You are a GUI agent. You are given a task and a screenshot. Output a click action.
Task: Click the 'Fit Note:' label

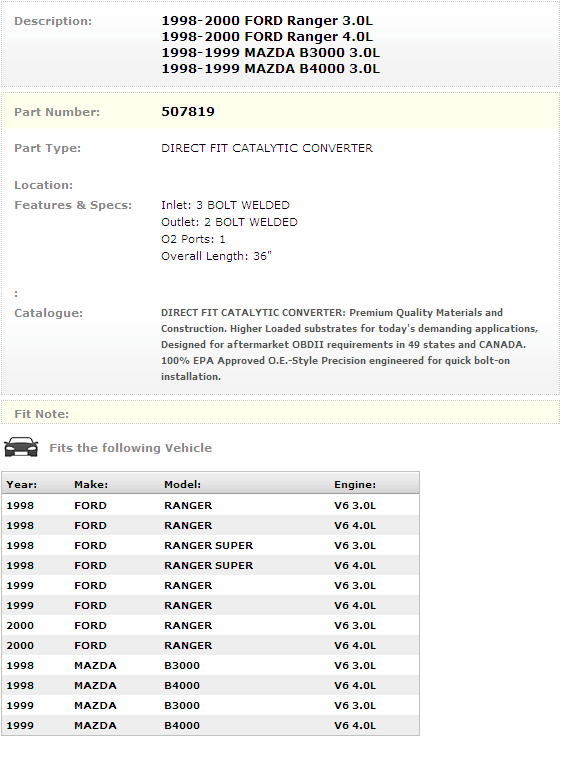coord(42,414)
